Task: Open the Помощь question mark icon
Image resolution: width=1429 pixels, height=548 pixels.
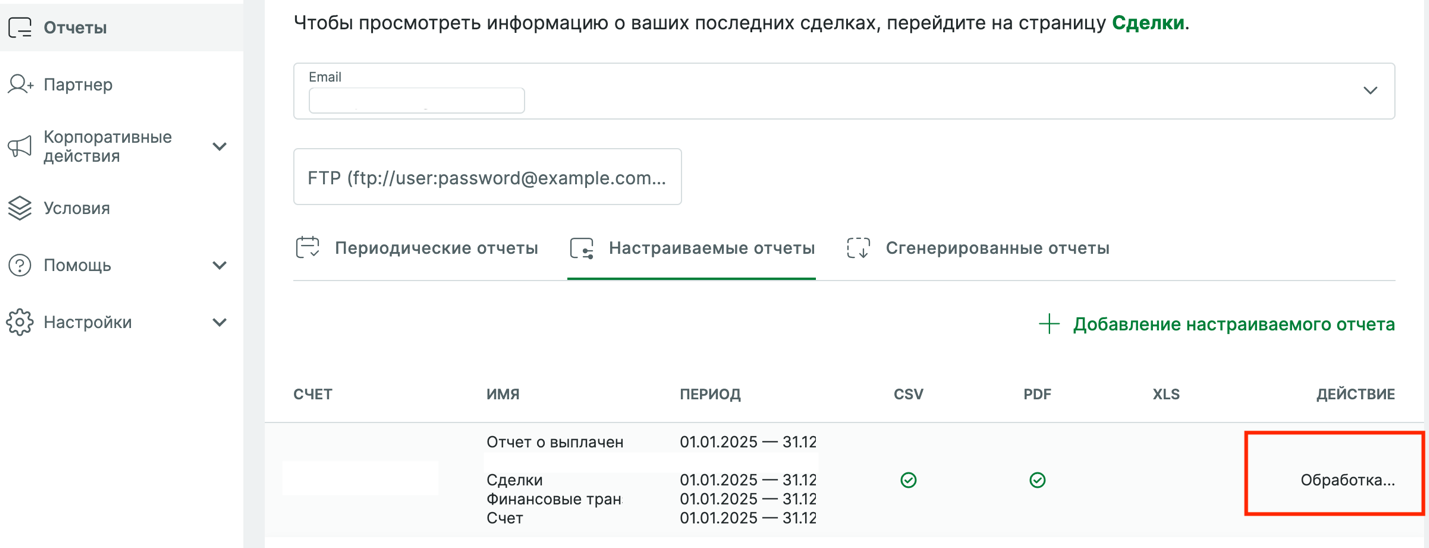Action: [20, 265]
